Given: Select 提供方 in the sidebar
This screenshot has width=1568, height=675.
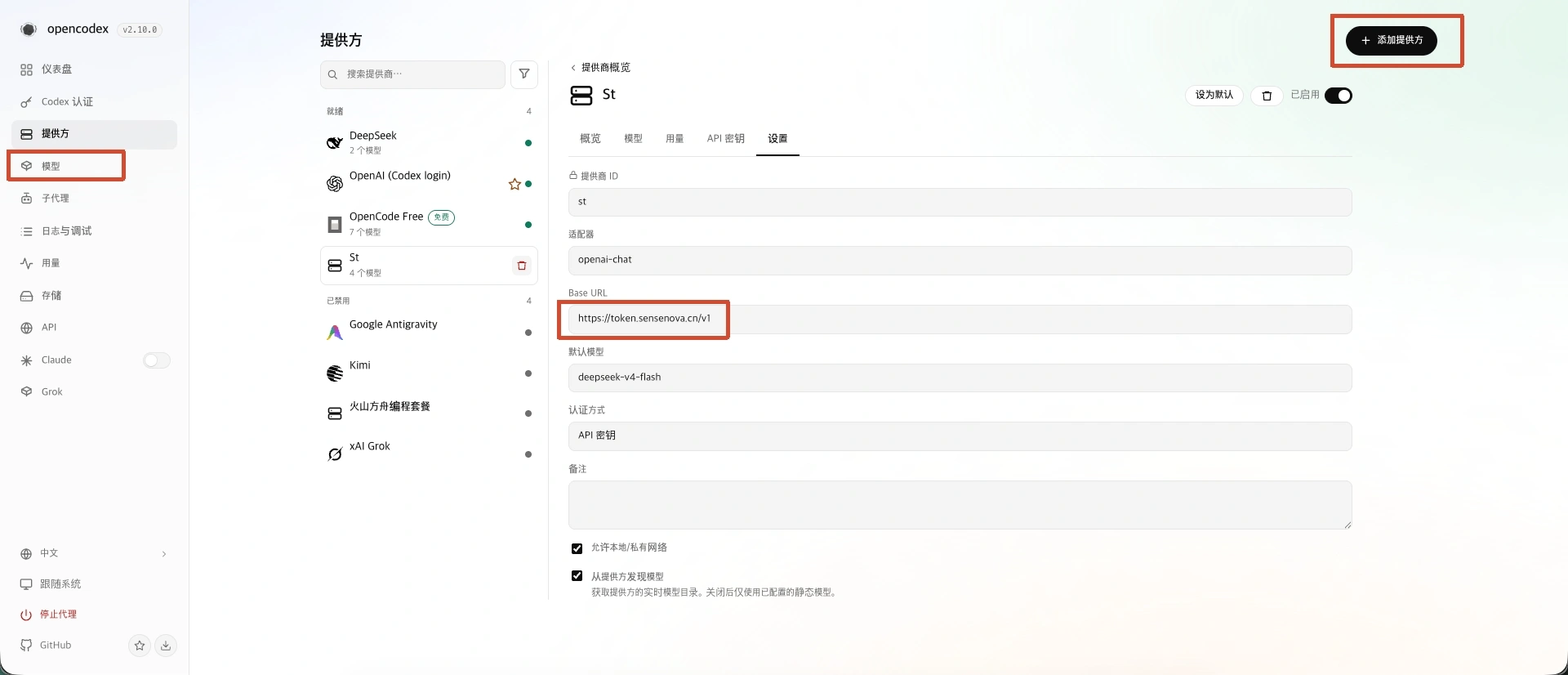Looking at the screenshot, I should (94, 134).
